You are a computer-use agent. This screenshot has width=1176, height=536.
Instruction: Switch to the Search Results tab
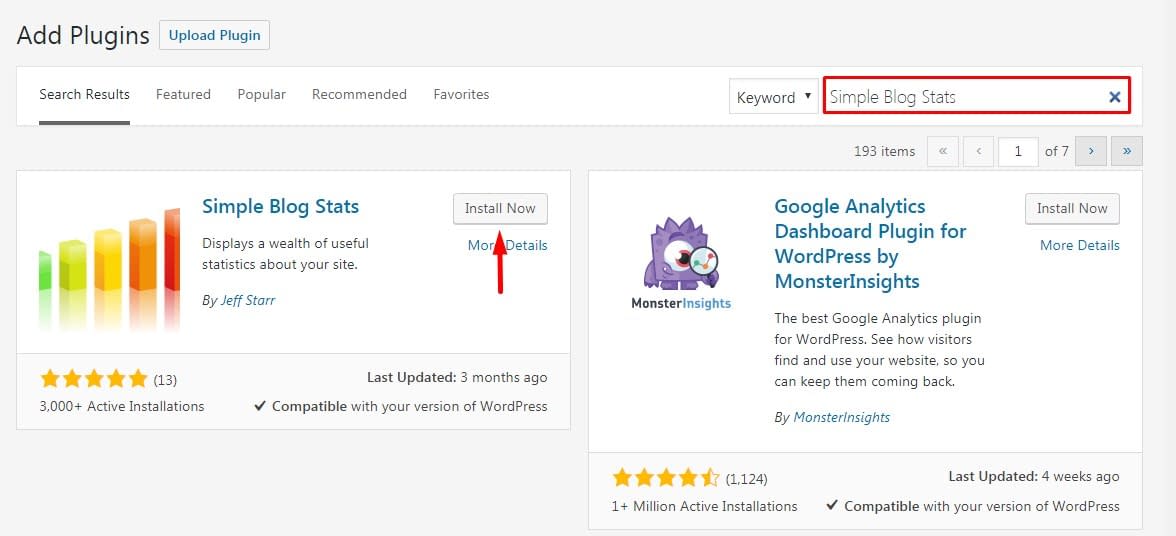84,94
